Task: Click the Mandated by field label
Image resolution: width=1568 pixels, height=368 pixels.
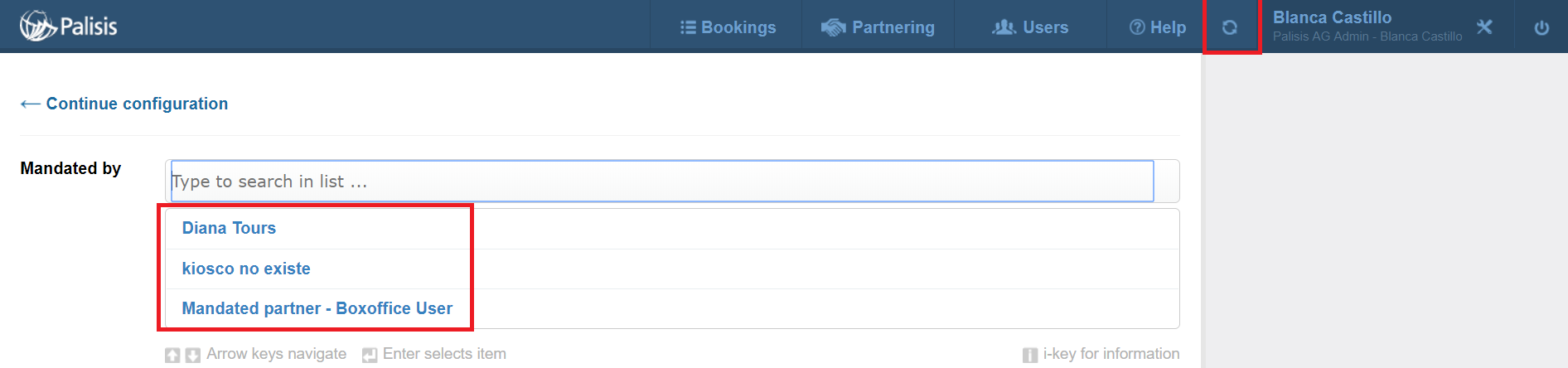Action: 70,168
